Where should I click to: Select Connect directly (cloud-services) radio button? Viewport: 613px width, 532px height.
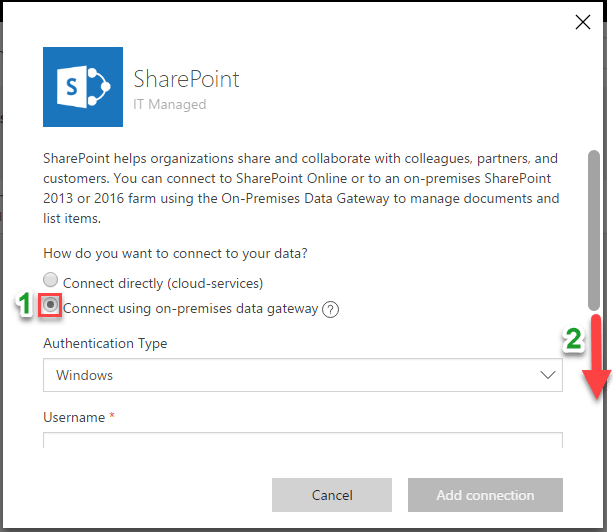(51, 283)
